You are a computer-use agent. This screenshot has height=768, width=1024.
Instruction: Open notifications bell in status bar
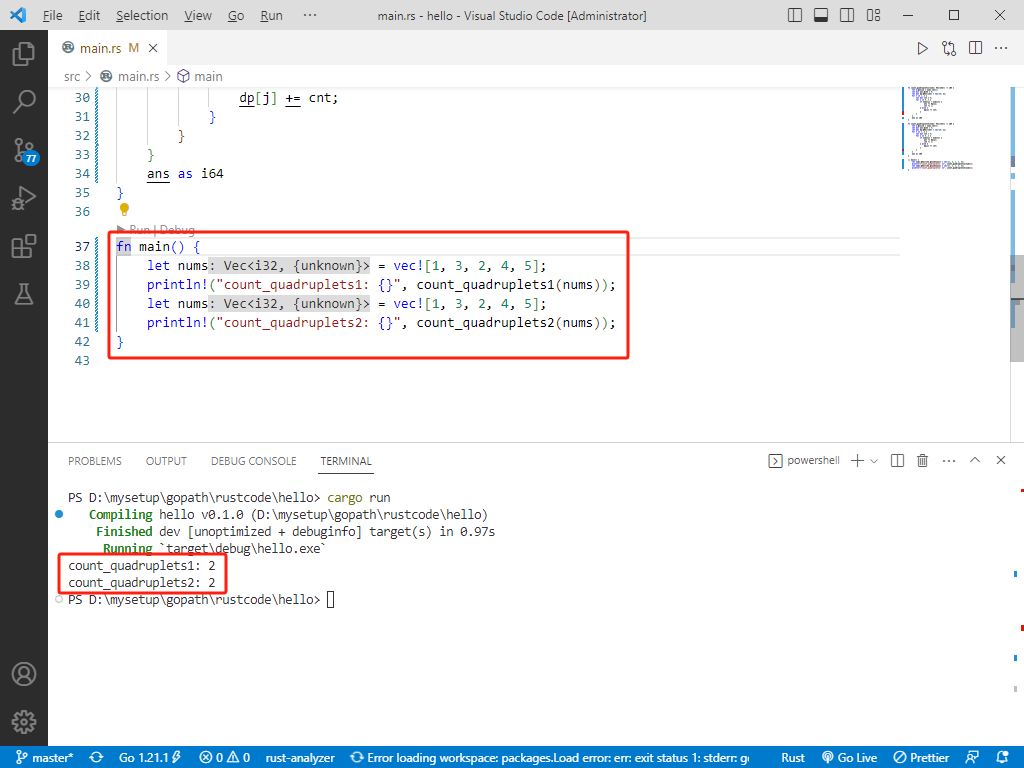pos(1002,758)
